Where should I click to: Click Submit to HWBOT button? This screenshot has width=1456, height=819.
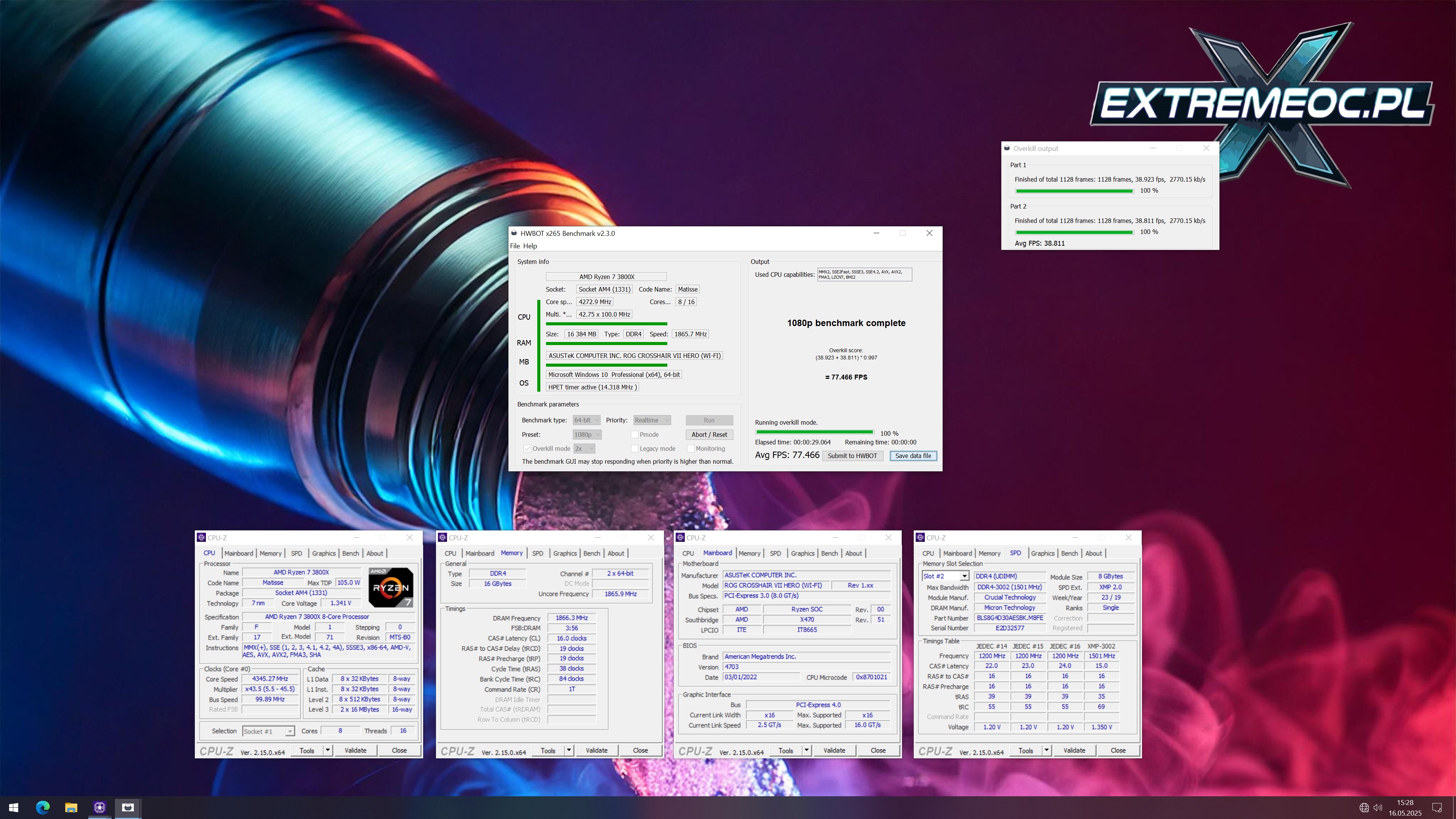(852, 455)
